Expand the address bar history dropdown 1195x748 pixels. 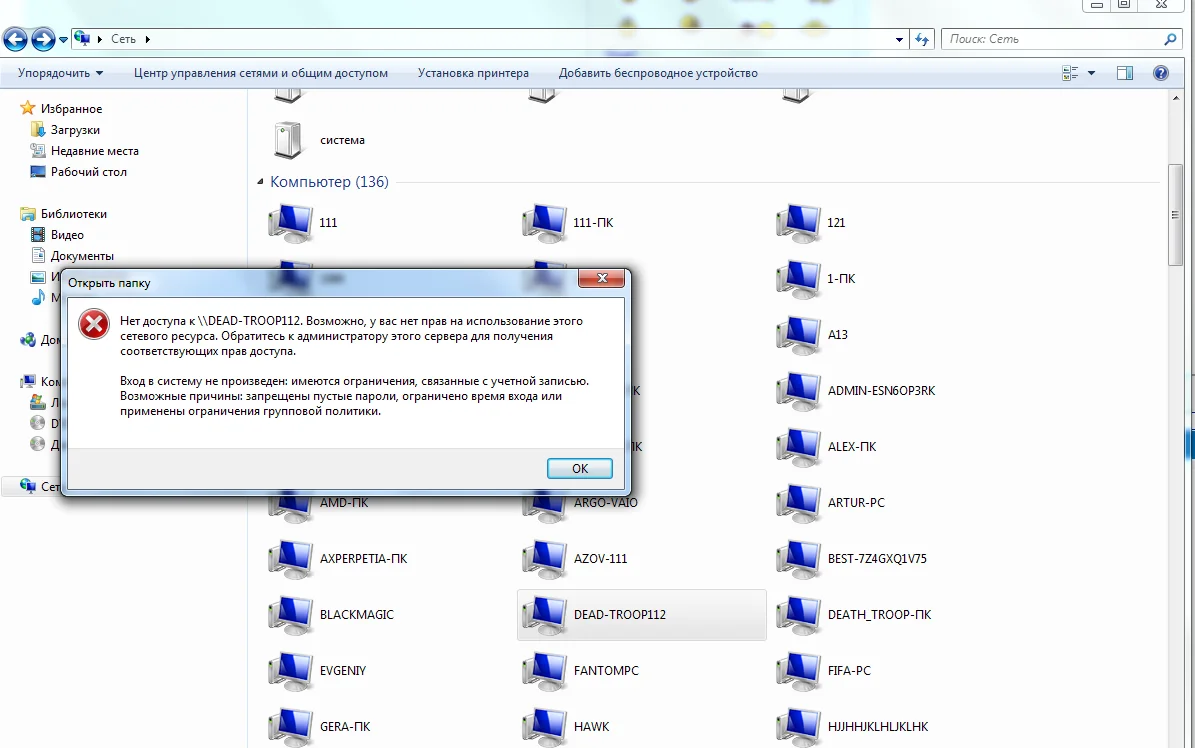tap(899, 40)
